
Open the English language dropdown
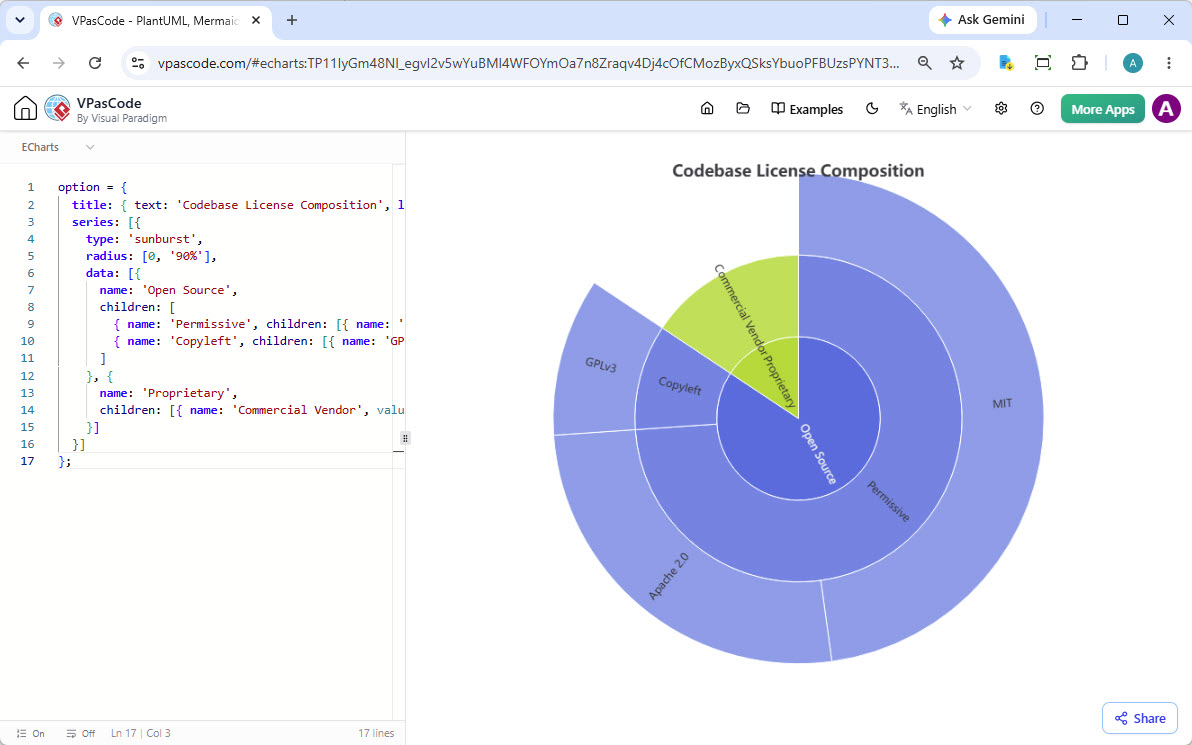[x=935, y=109]
